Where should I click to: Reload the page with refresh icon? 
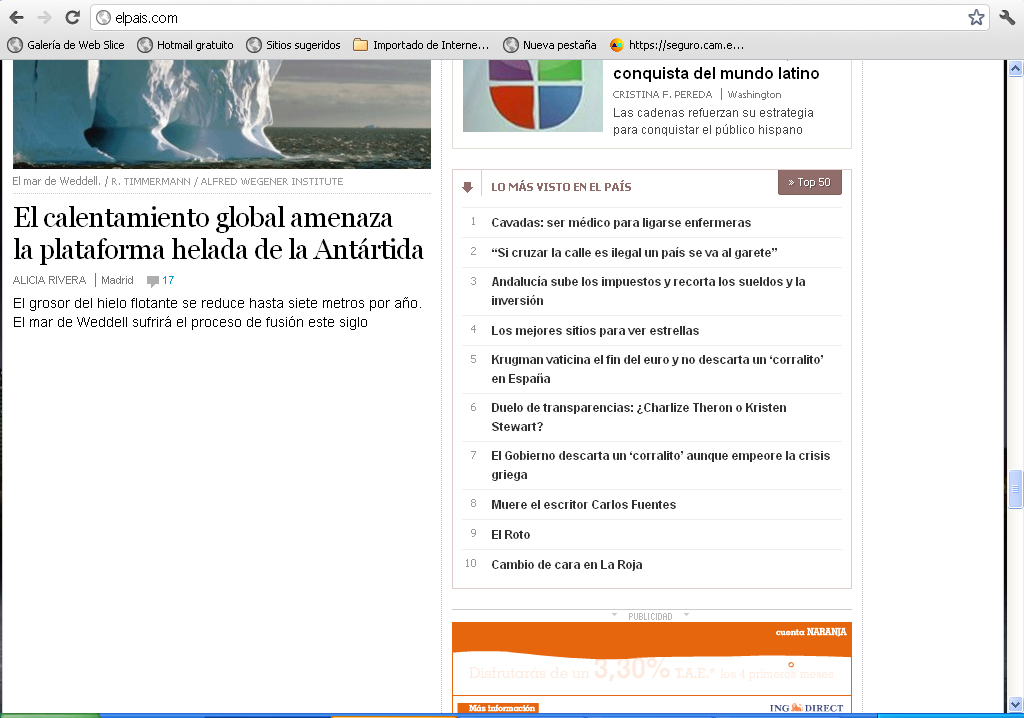pyautogui.click(x=72, y=17)
